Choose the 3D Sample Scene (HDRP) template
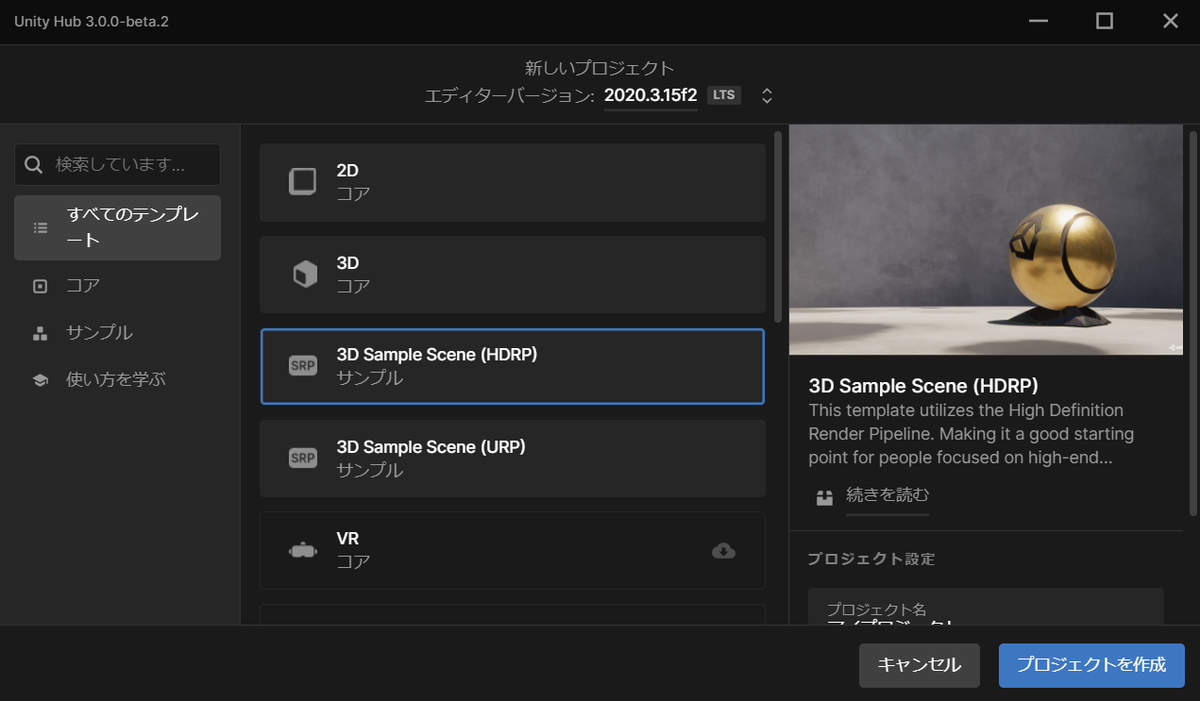Screen dimensions: 1200x701 [x=512, y=366]
